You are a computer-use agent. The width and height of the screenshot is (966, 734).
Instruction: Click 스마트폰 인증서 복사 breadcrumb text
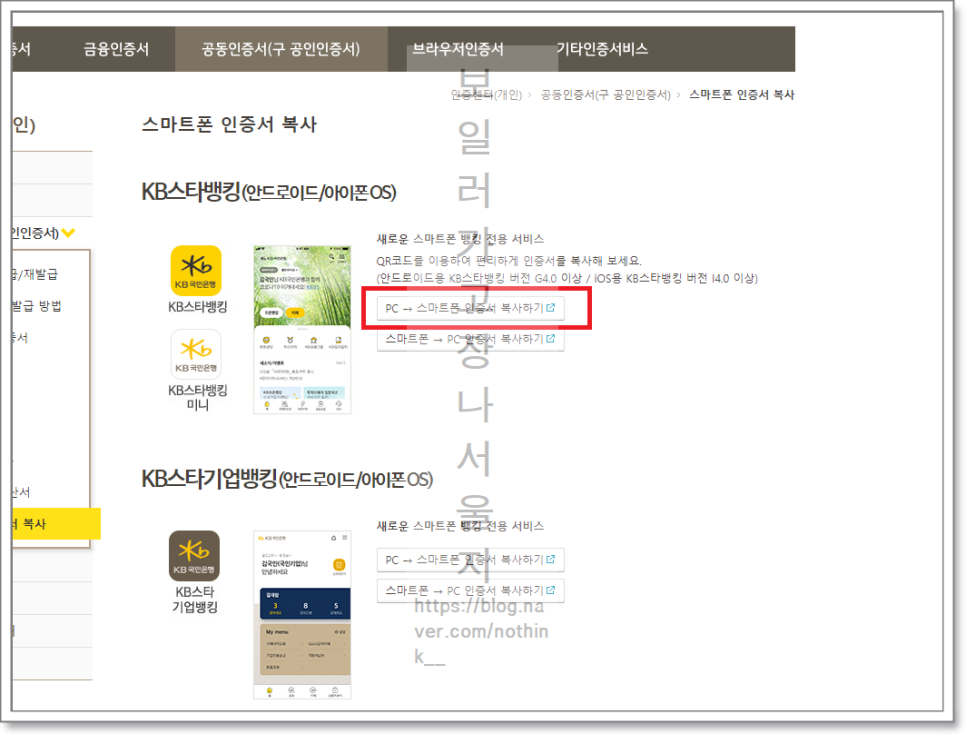pos(742,95)
